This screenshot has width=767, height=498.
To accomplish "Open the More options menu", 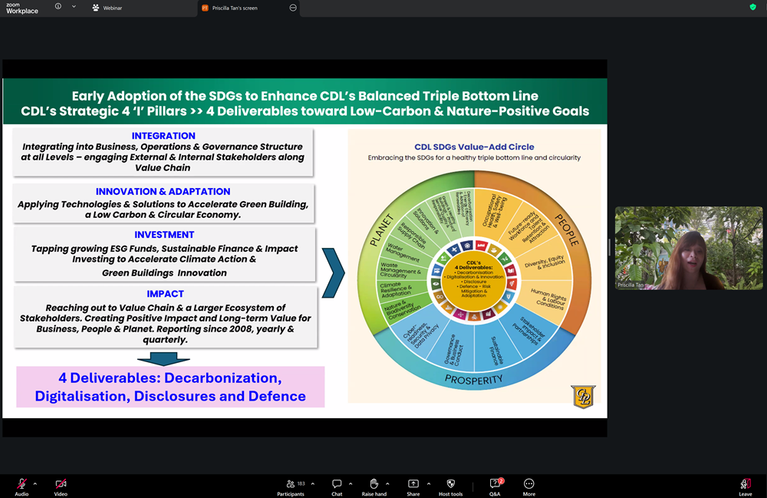I will coord(529,487).
